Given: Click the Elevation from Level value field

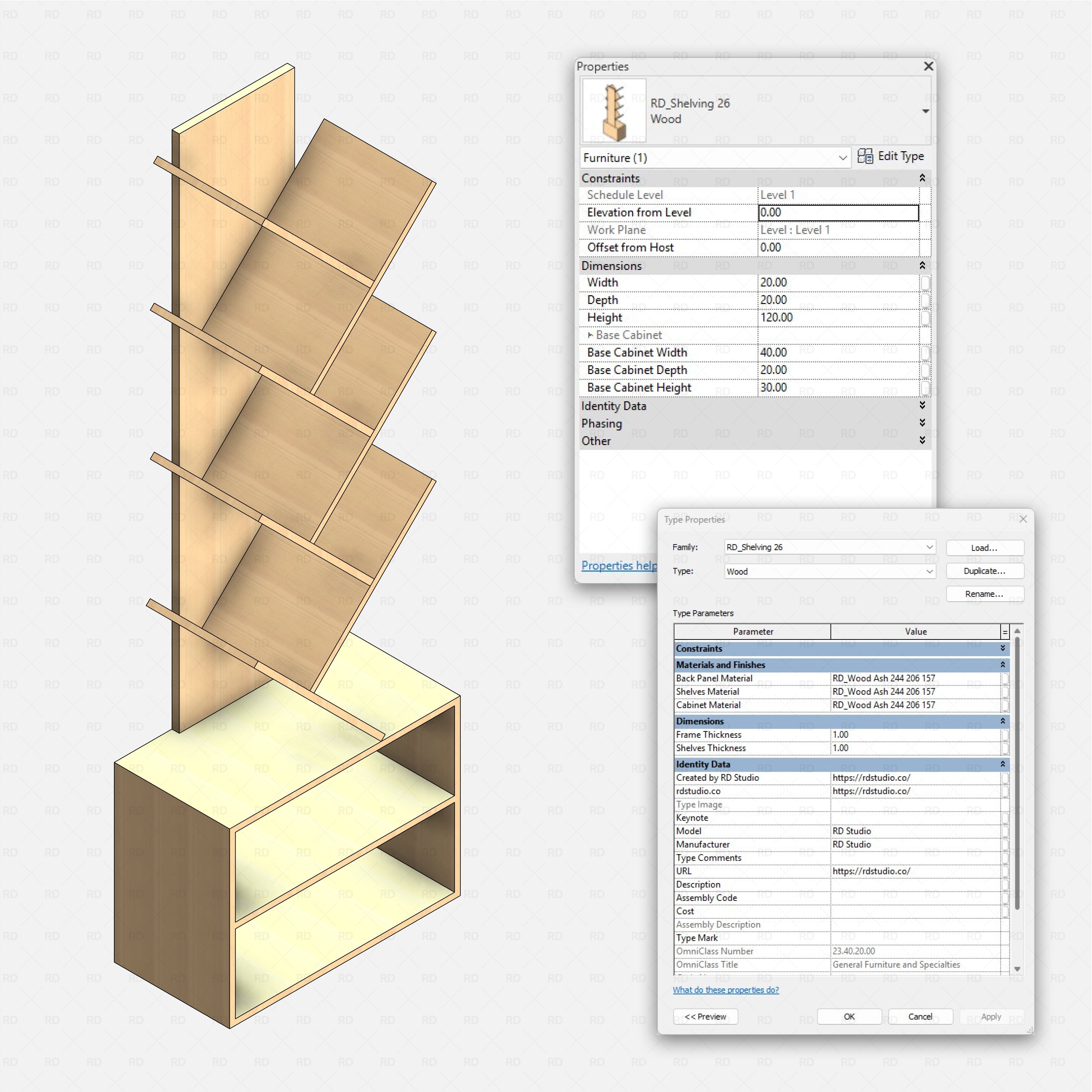Looking at the screenshot, I should point(838,213).
